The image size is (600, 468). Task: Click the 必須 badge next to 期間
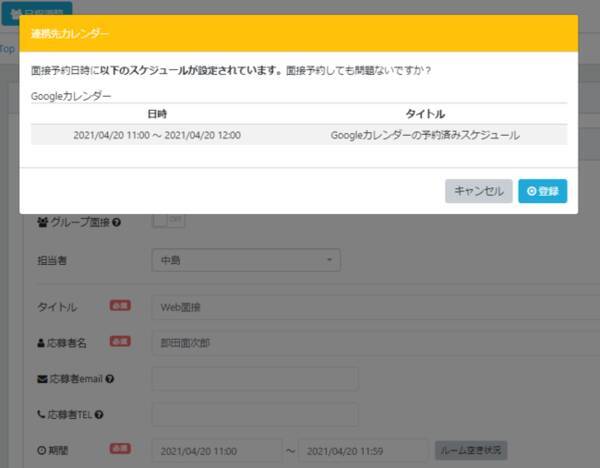point(120,448)
